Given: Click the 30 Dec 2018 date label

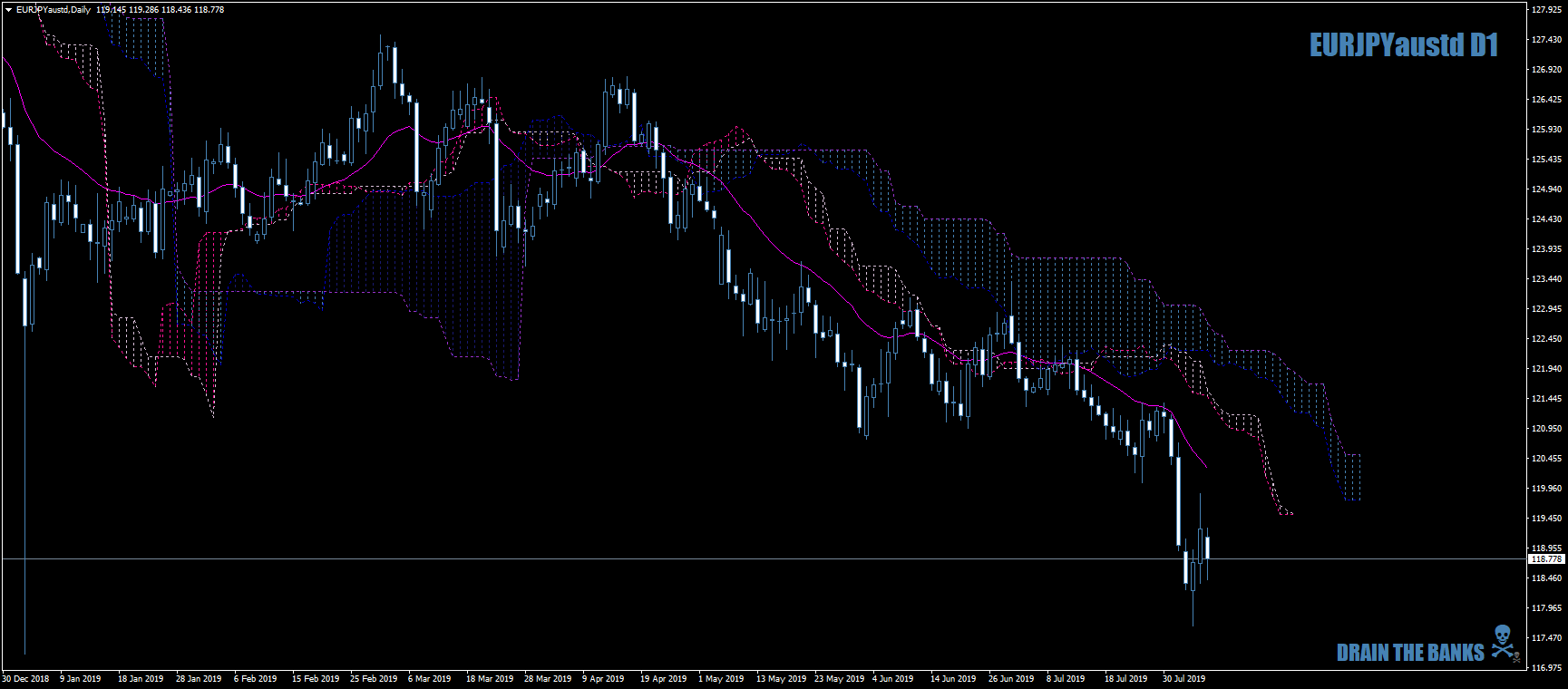Looking at the screenshot, I should tap(25, 679).
